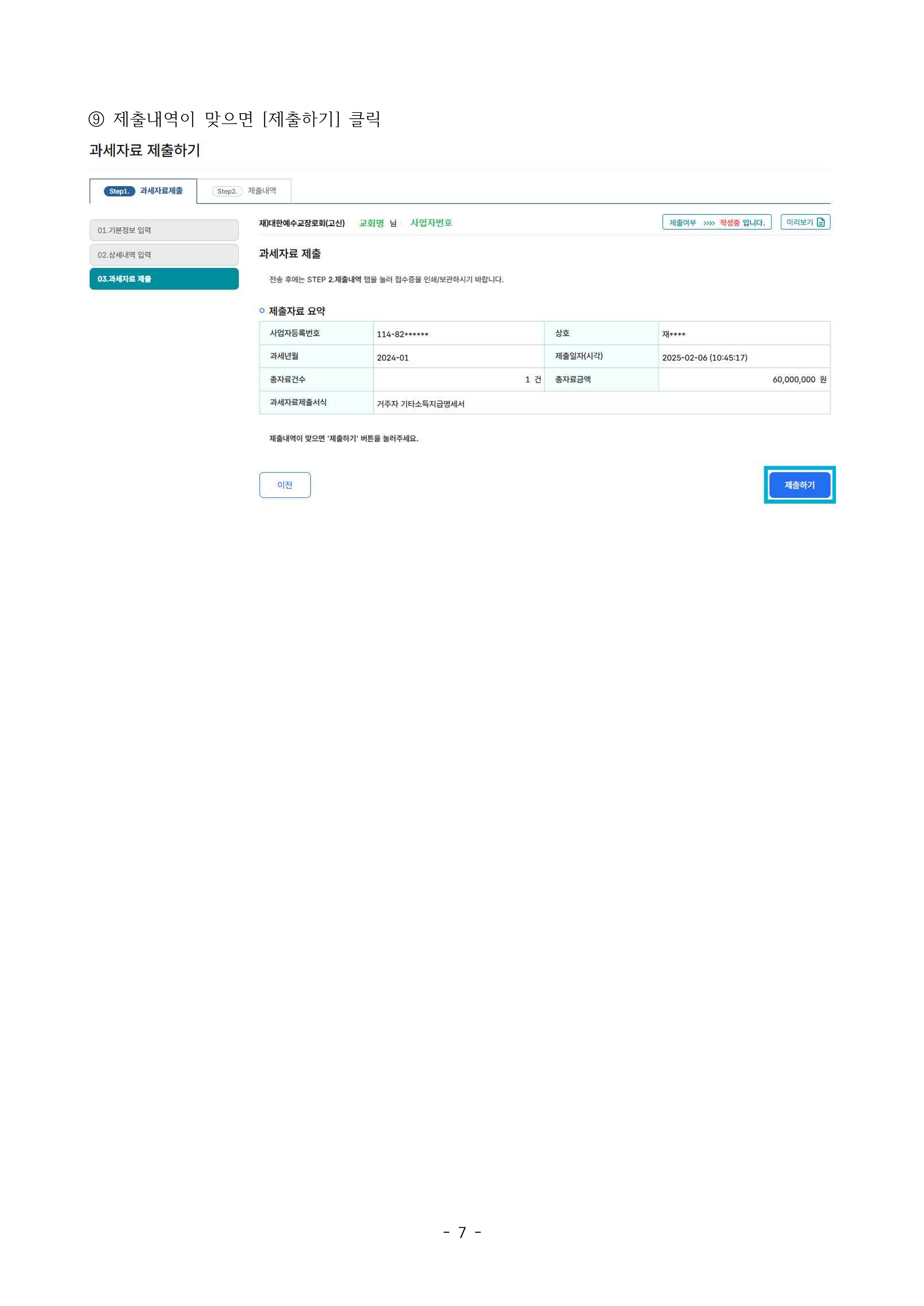This screenshot has width=924, height=1306.
Task: Click the blue bullet beside 제출자료 요약
Action: coord(262,310)
